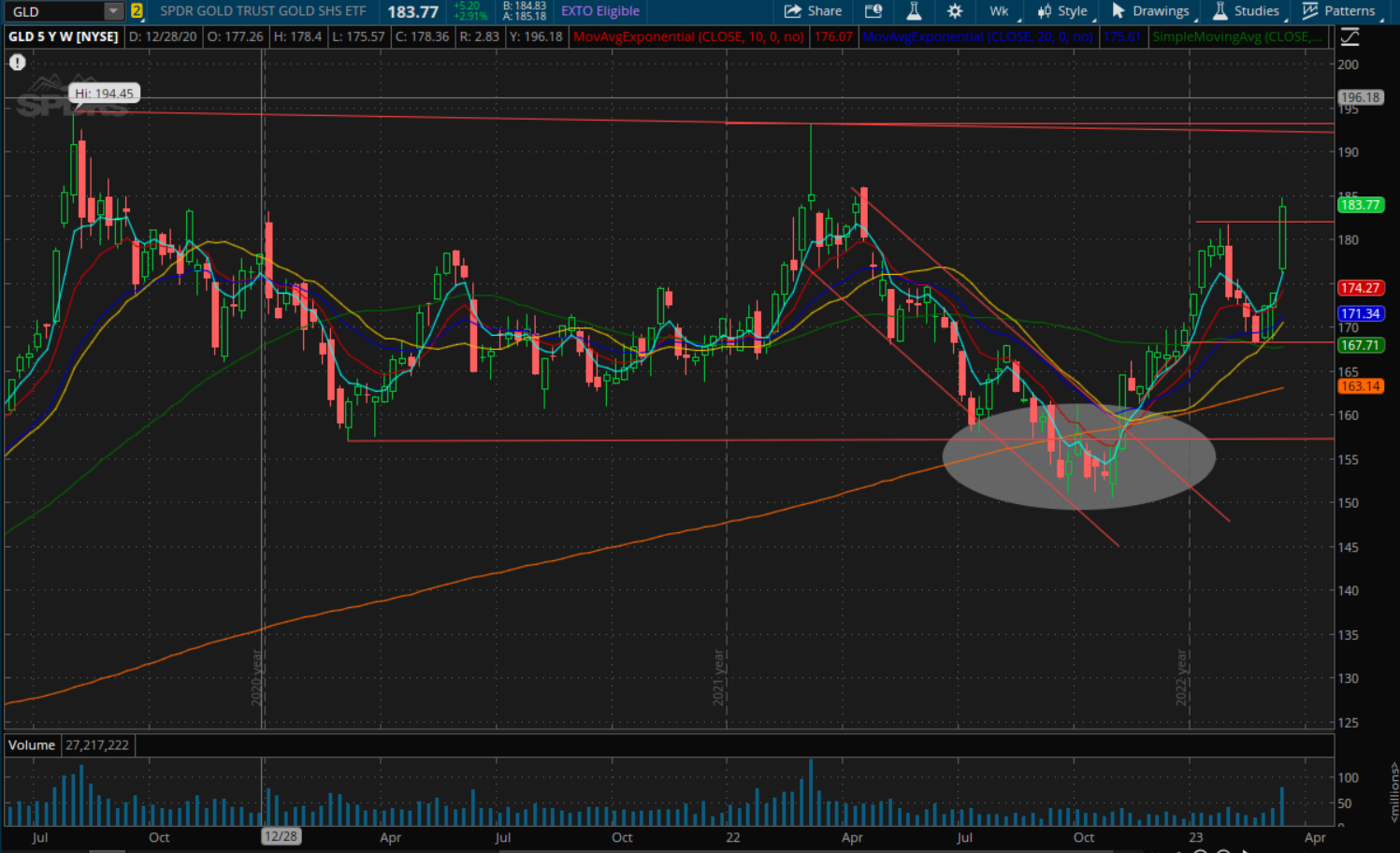
Task: Click the green 167.71 axis label
Action: tap(1360, 345)
